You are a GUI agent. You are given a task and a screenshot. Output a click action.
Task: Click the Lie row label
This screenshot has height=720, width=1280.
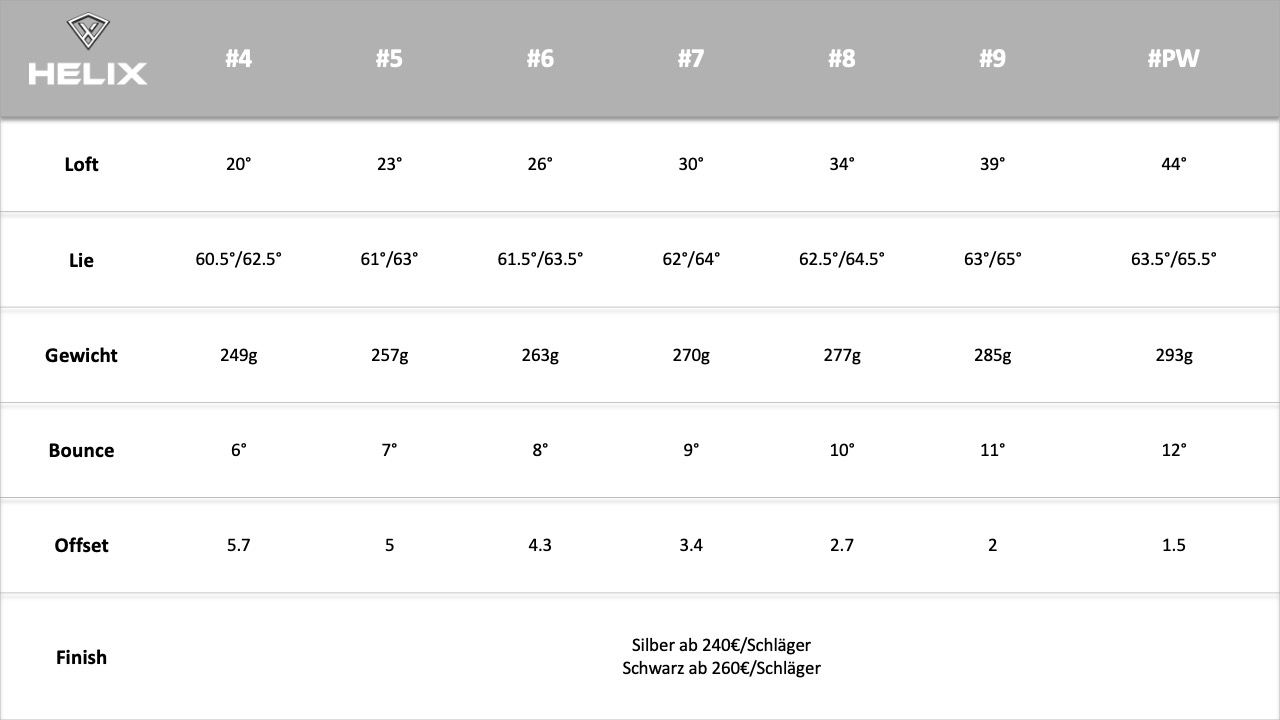[81, 260]
